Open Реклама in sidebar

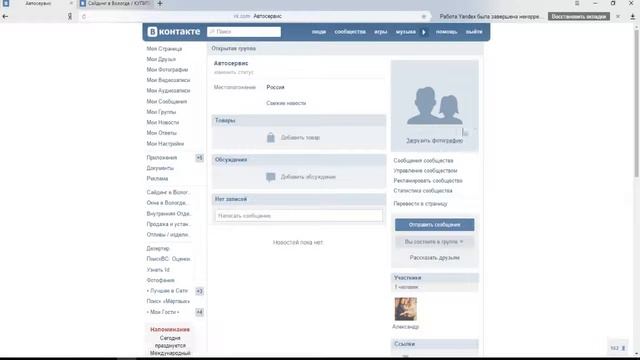157,179
